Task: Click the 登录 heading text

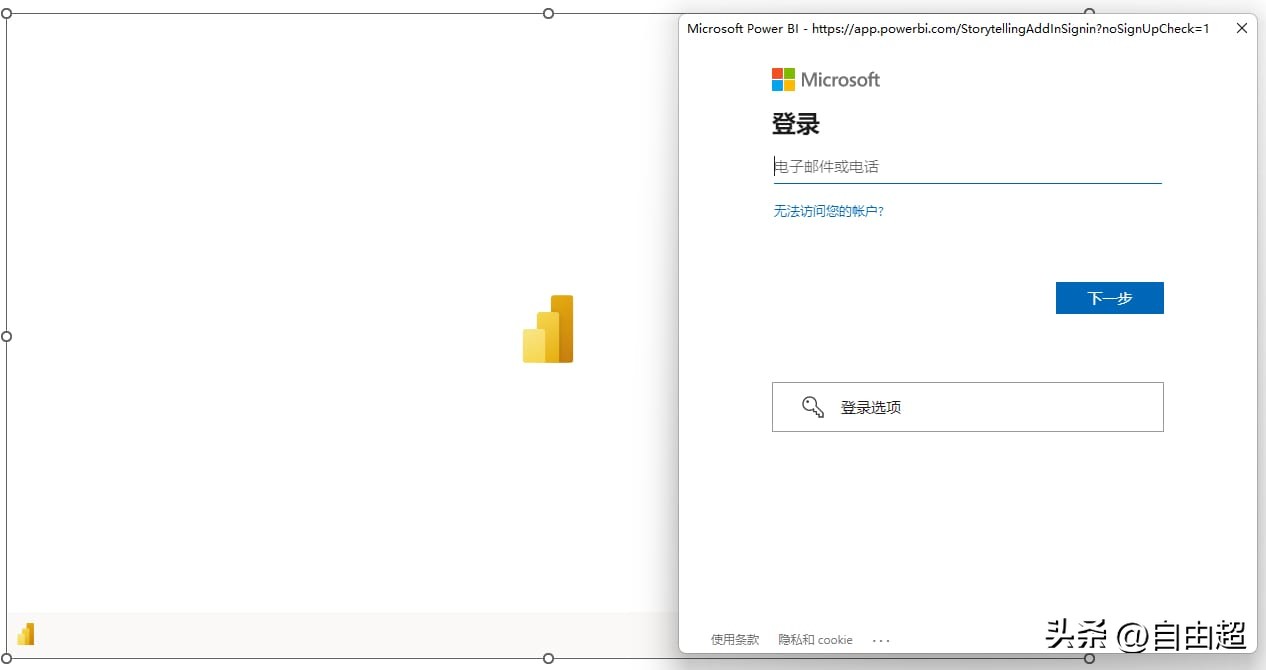Action: pyautogui.click(x=796, y=125)
